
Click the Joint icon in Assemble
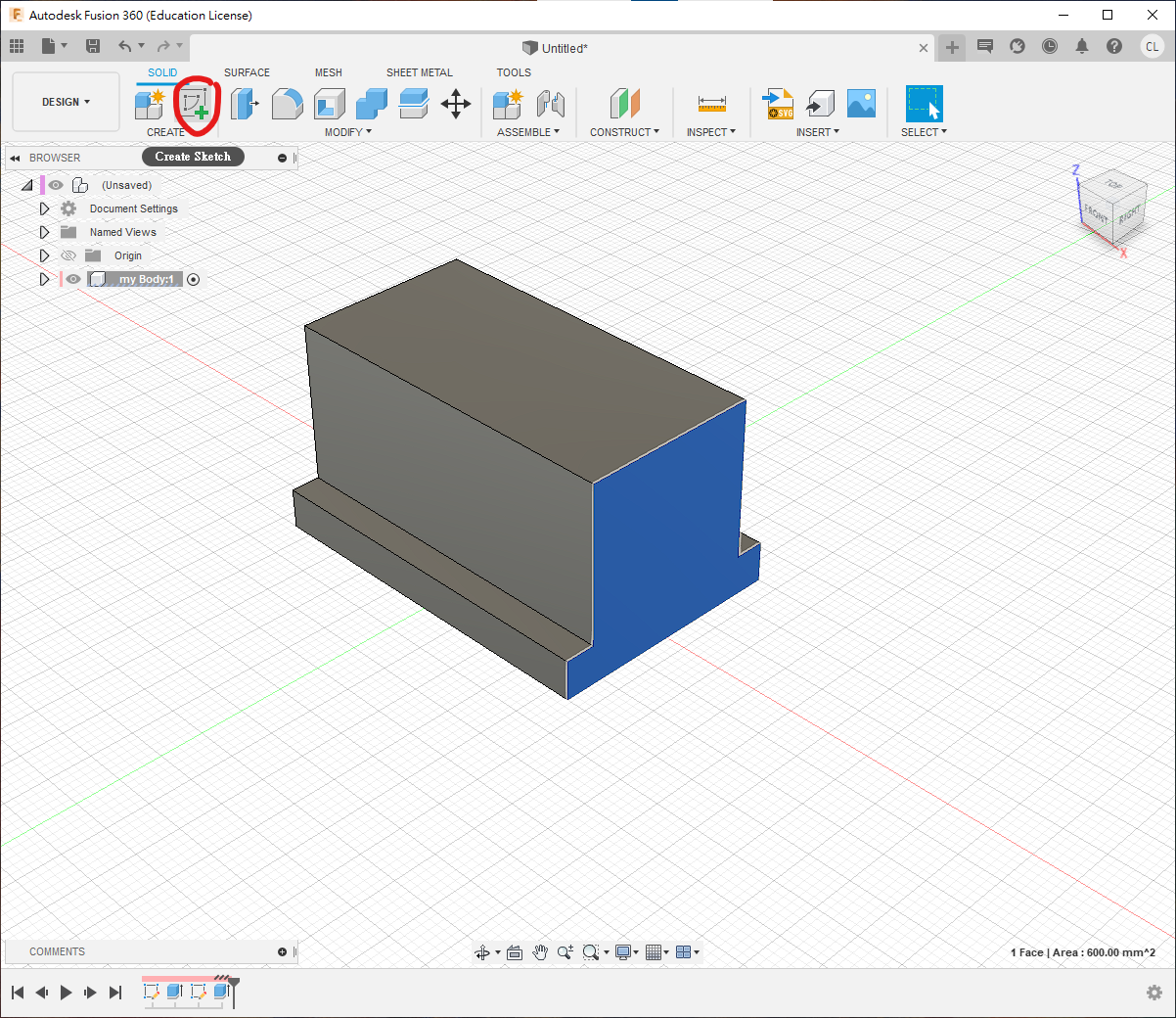[x=550, y=104]
